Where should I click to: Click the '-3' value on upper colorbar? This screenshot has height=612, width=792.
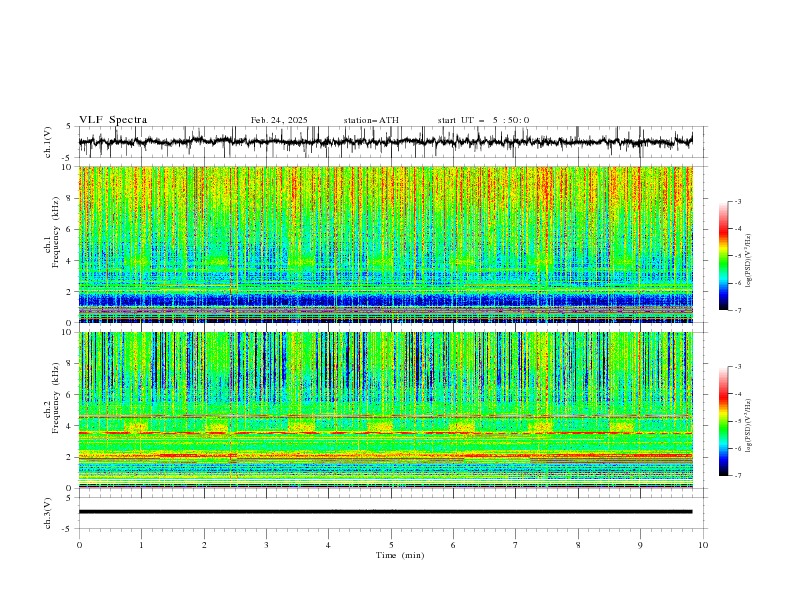pos(738,201)
